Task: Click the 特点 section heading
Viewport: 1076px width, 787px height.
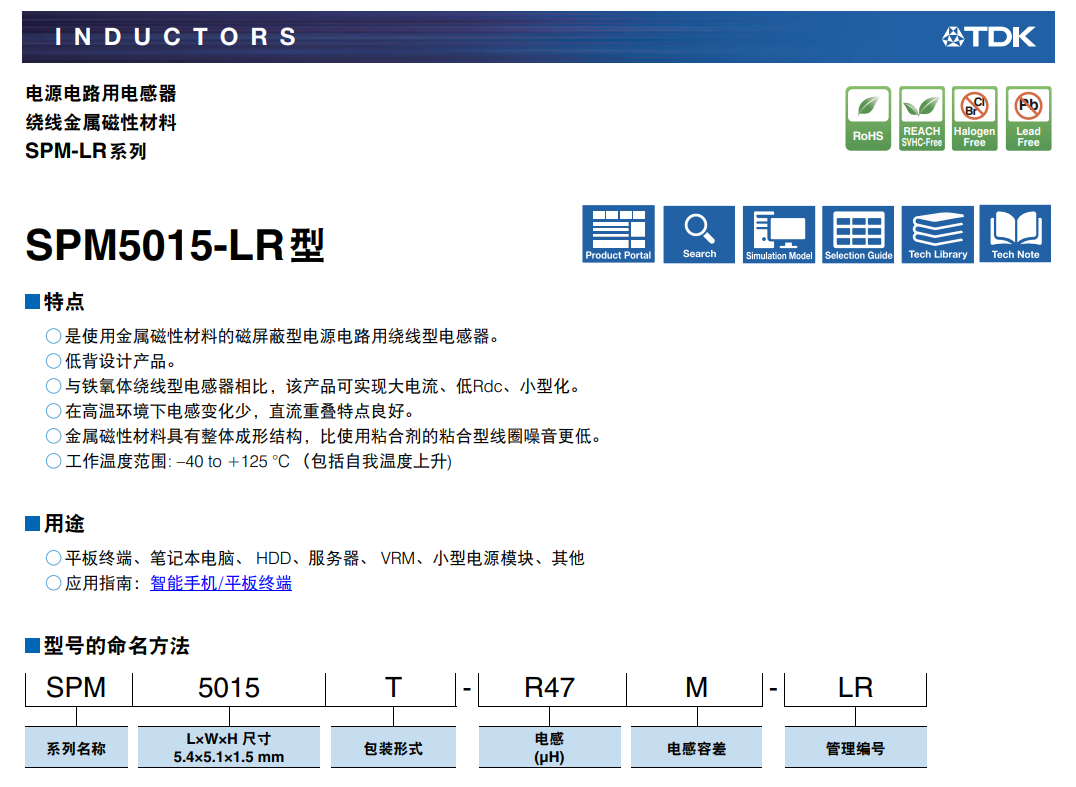Action: 64,301
